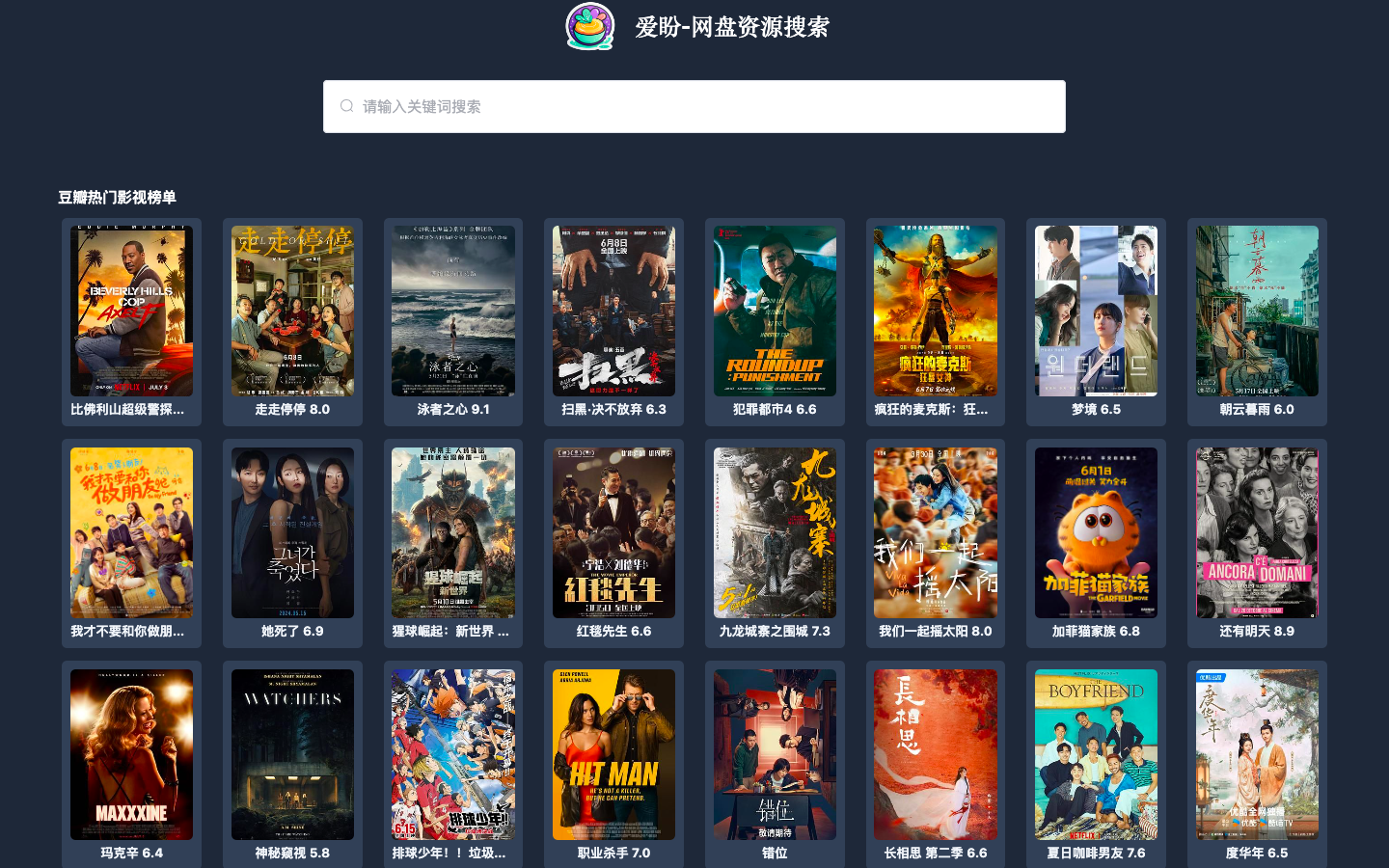Screen dimensions: 1389x868
Task: Click the title 我才不要和你做朋...
Action: (127, 631)
